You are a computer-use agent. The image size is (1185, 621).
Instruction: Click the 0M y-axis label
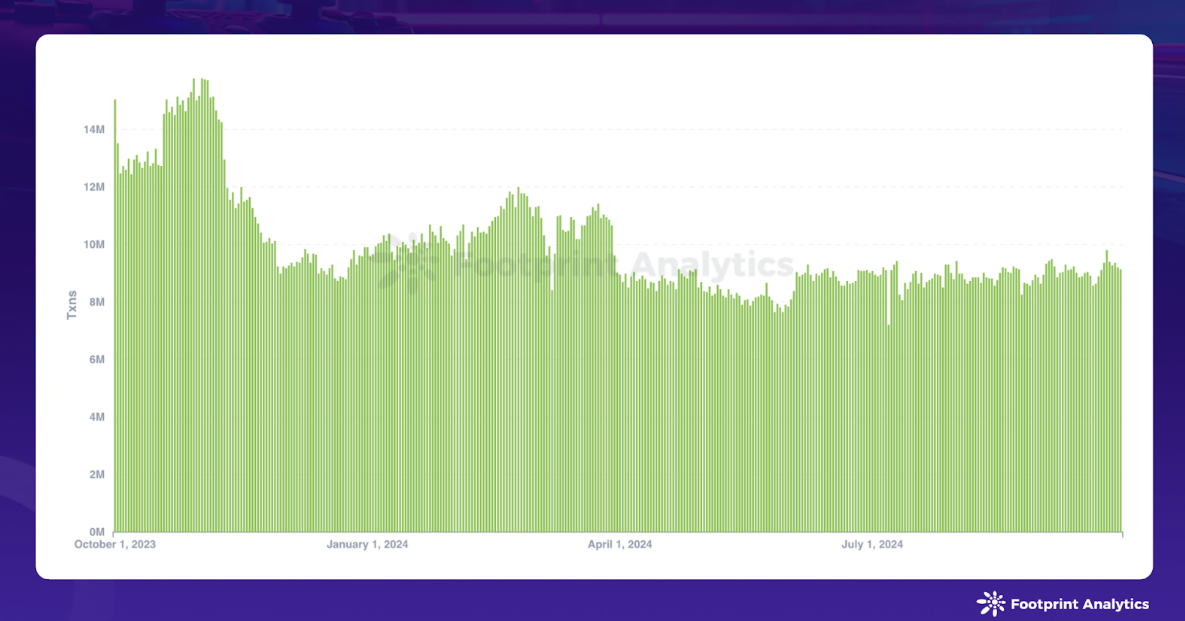pos(97,532)
